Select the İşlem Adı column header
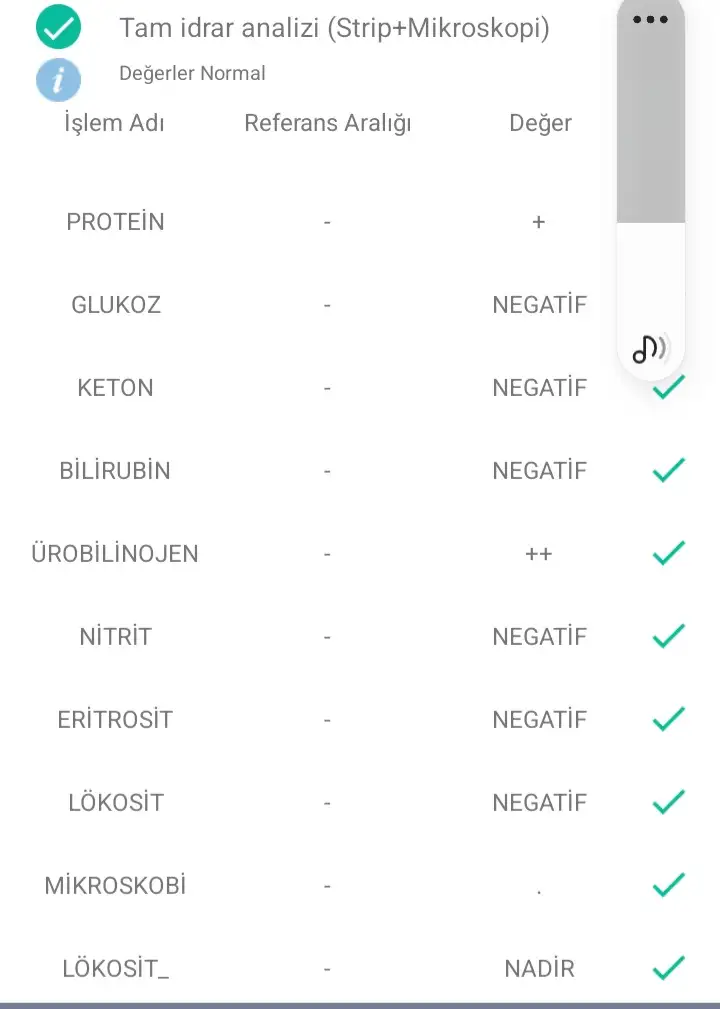 (115, 122)
